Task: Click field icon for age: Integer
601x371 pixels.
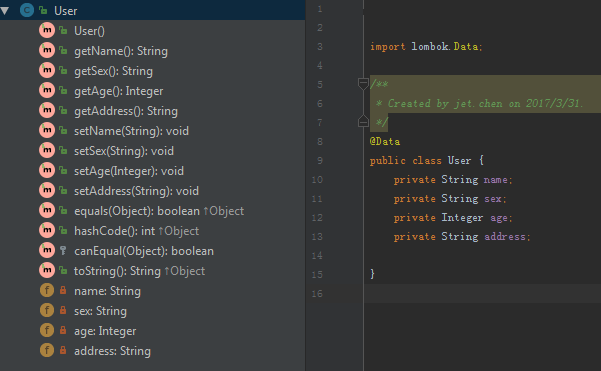Action: 47,330
